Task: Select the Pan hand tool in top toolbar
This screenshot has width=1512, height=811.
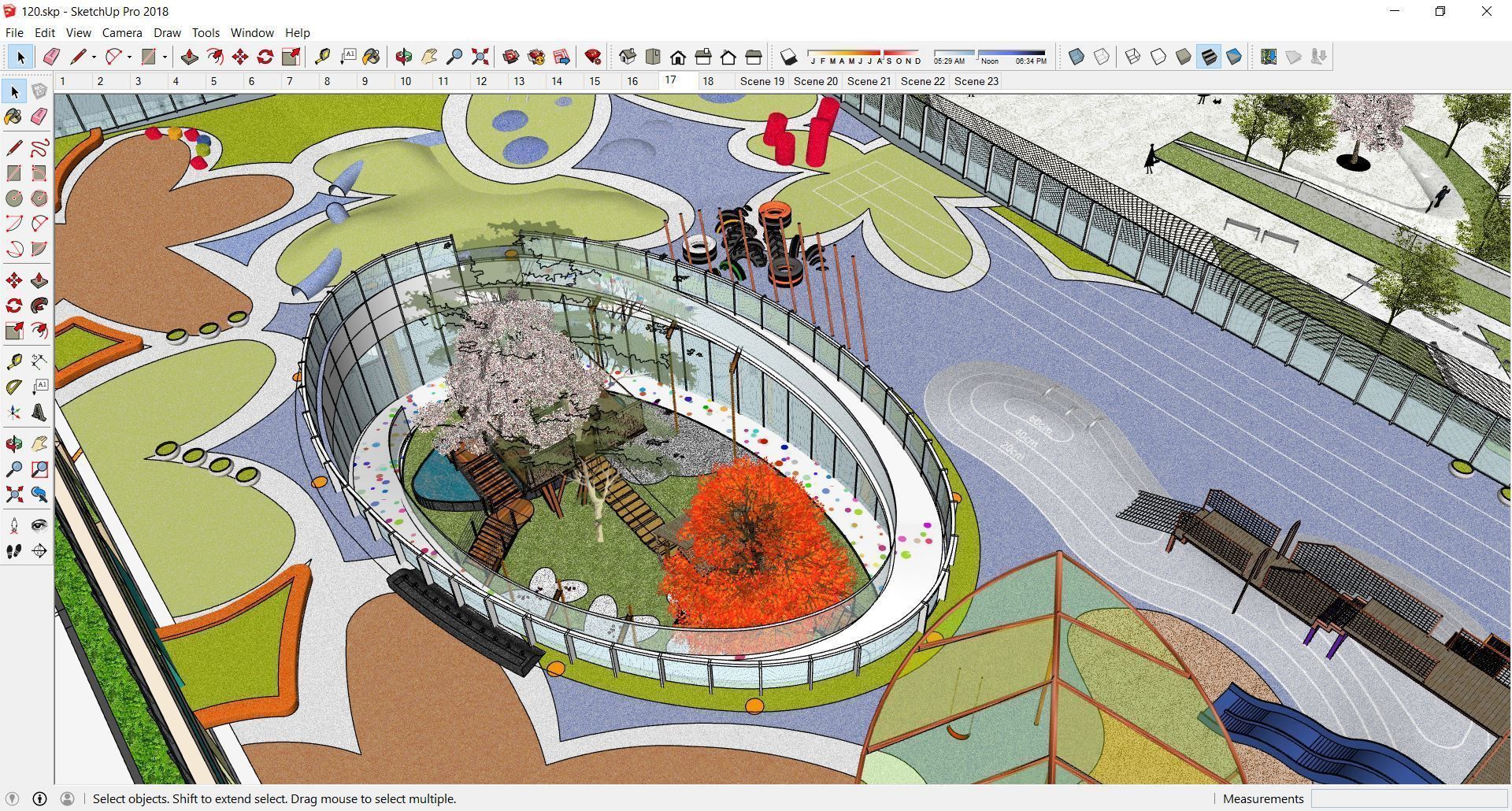Action: pyautogui.click(x=429, y=57)
